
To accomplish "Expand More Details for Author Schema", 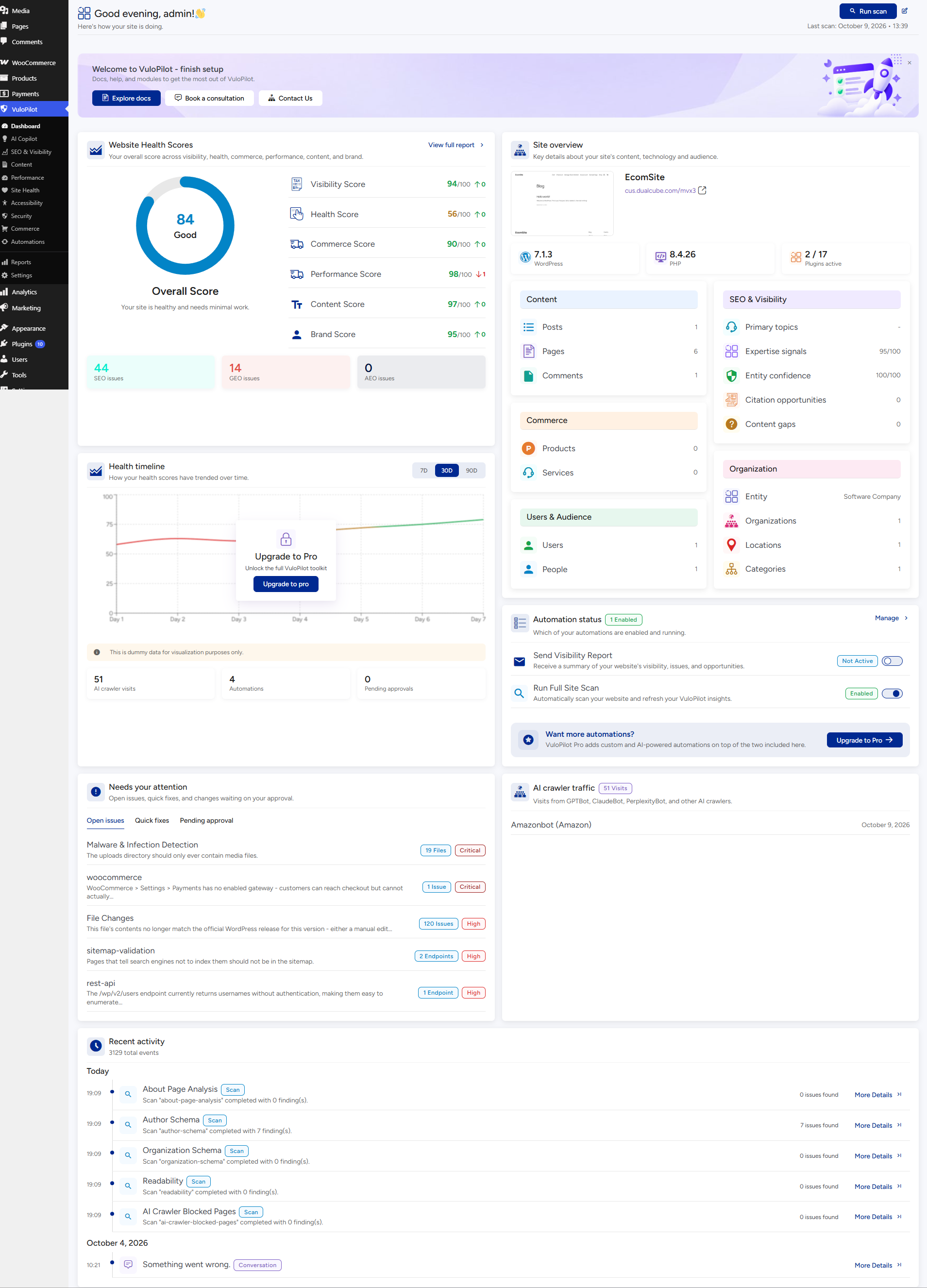I will pos(877,1126).
